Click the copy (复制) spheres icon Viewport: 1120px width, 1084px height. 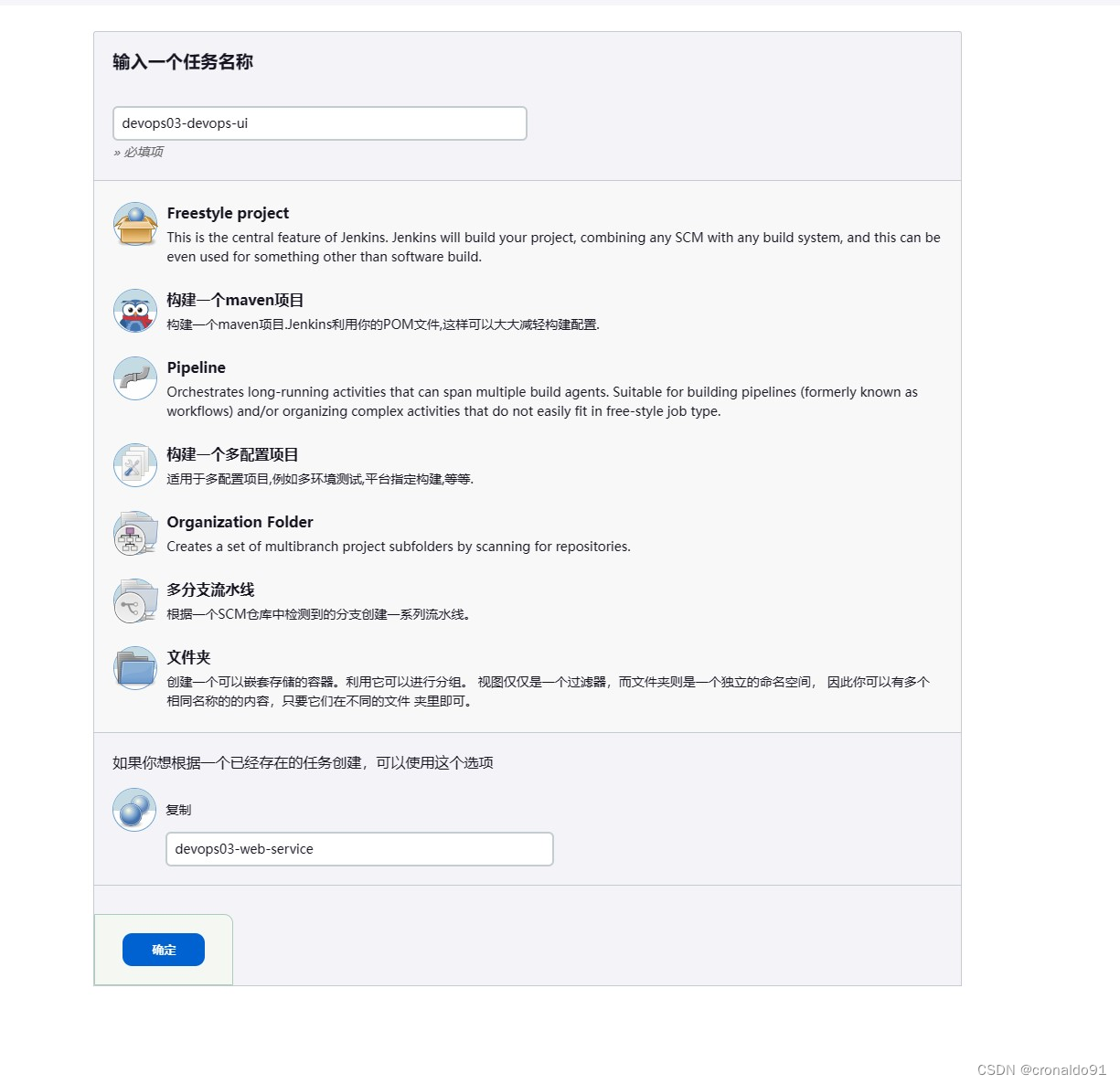(x=135, y=810)
